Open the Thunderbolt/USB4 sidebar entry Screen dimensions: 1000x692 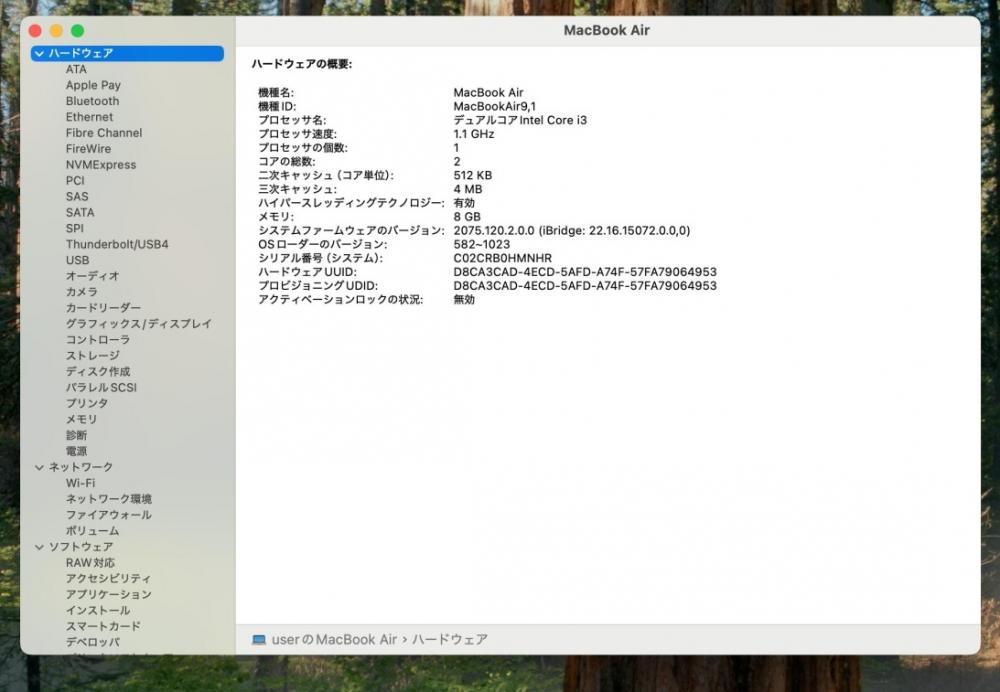click(x=117, y=244)
